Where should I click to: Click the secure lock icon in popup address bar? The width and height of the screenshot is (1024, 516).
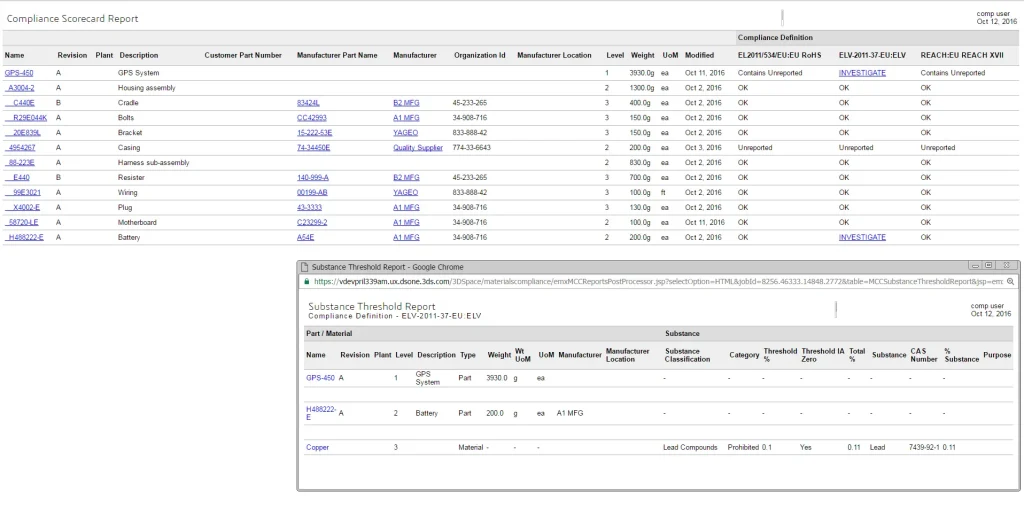coord(306,282)
